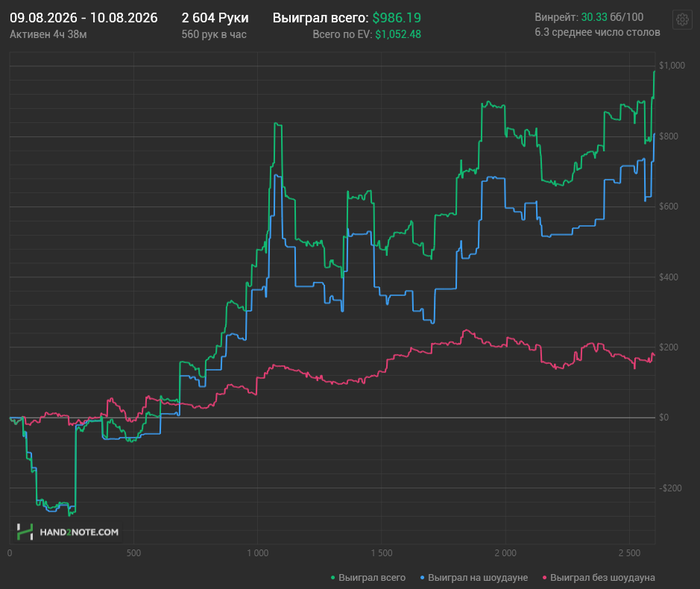Click the winrate value 30.33 бб/100
The height and width of the screenshot is (589, 700).
pos(612,17)
